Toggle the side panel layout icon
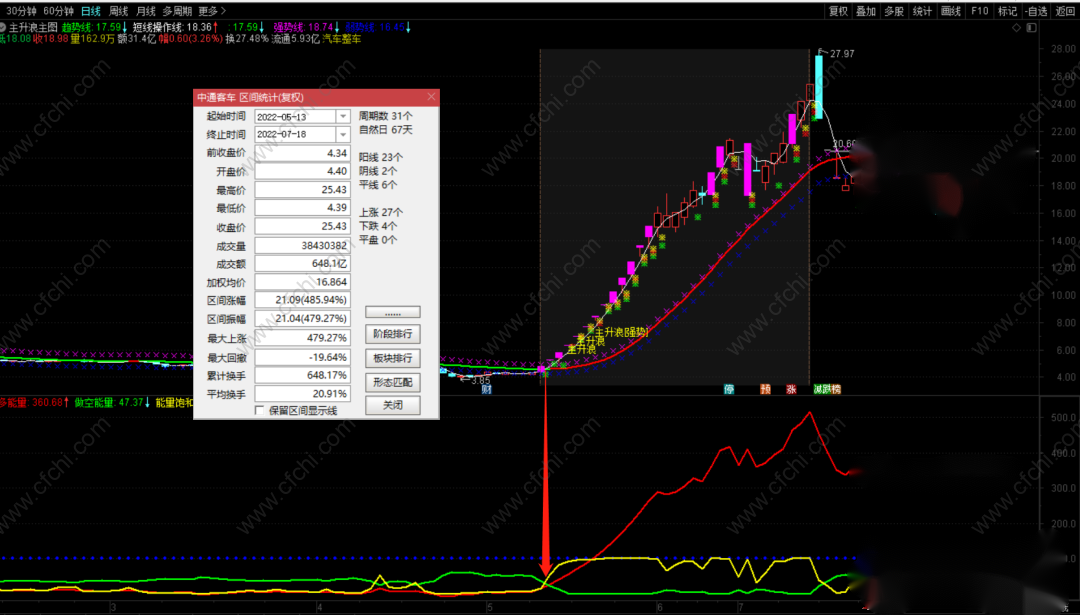 click(x=1031, y=28)
